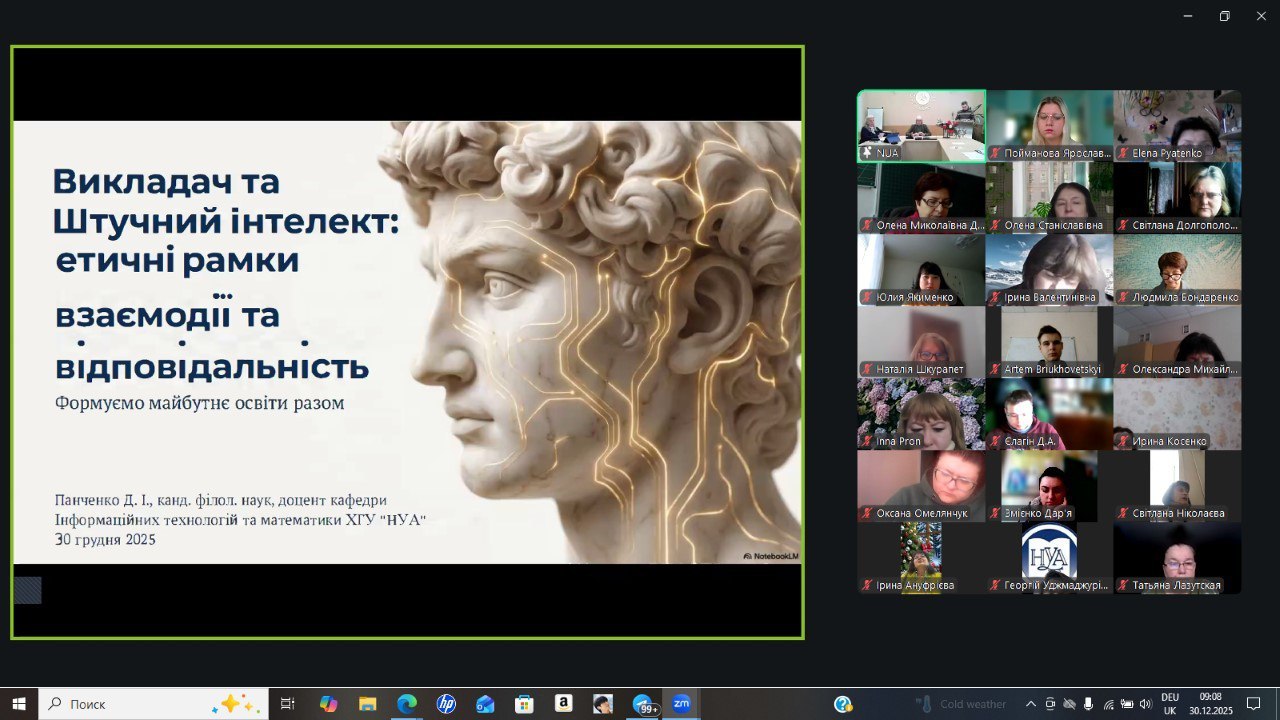Click the Task View button
The height and width of the screenshot is (720, 1280).
click(288, 704)
